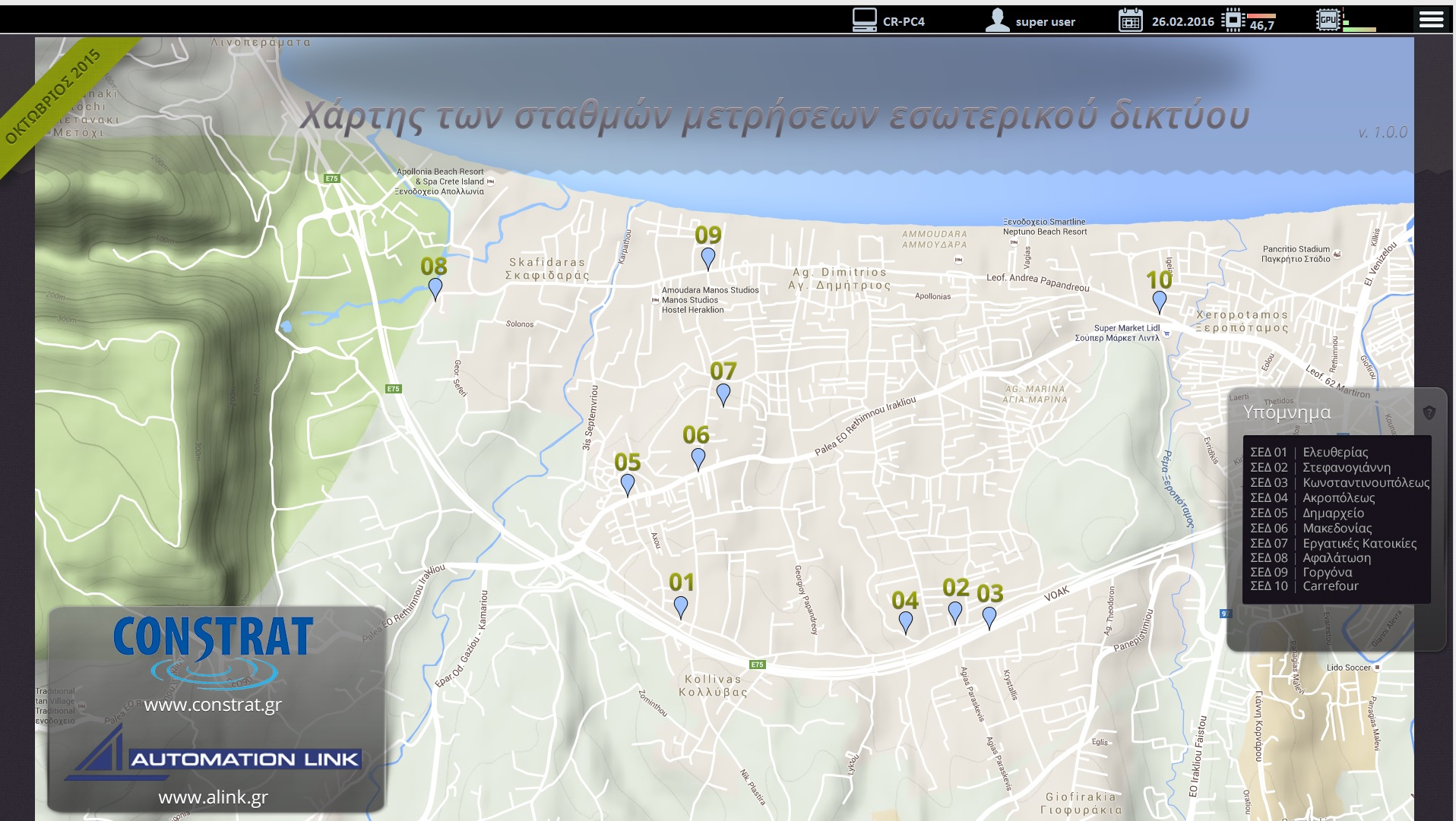
Task: Open the www.constrat.gr link
Action: [213, 705]
